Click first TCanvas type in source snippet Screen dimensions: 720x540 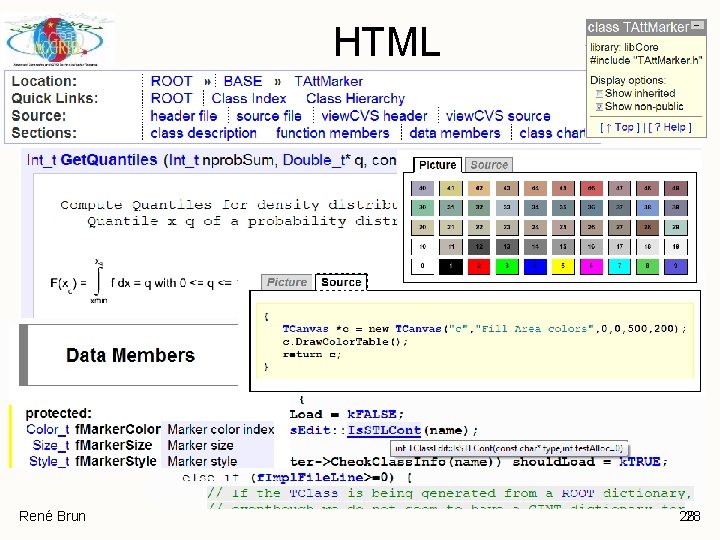tap(305, 329)
